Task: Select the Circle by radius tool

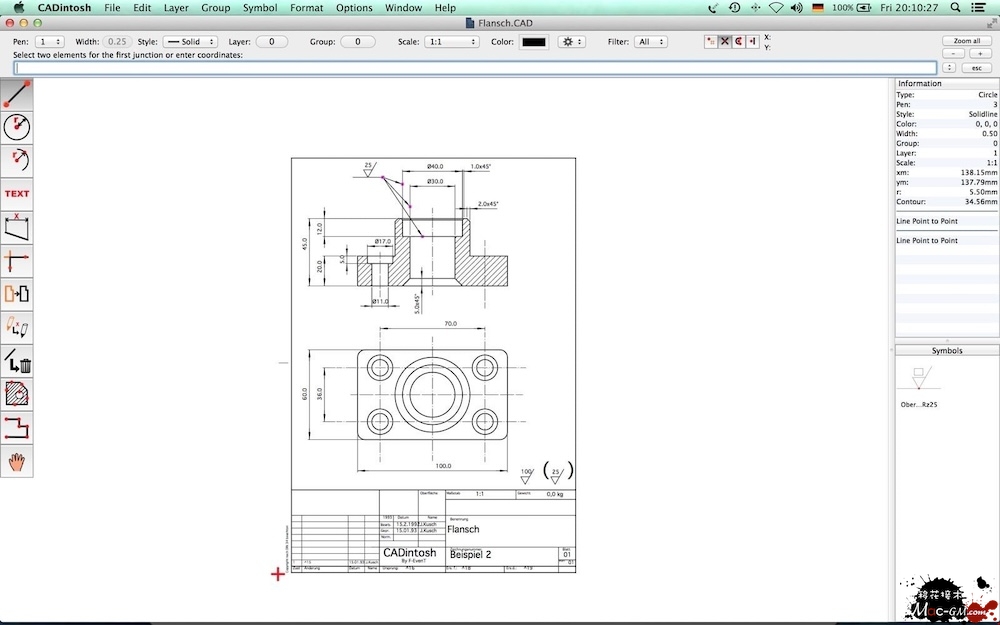Action: pos(17,127)
